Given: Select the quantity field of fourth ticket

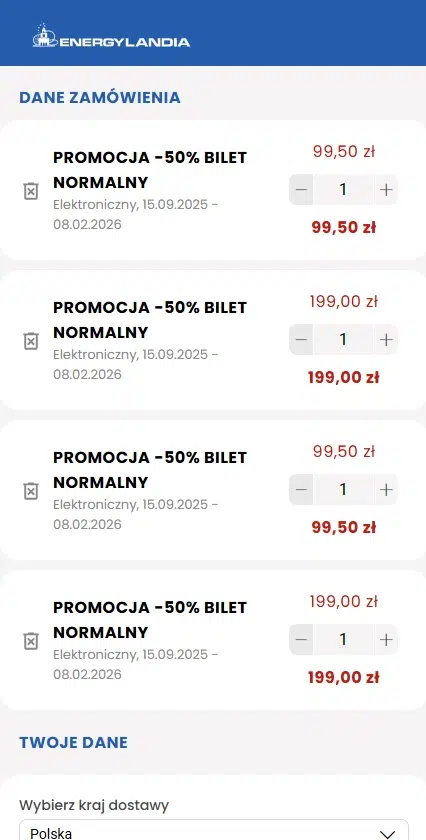Looking at the screenshot, I should click(343, 640).
